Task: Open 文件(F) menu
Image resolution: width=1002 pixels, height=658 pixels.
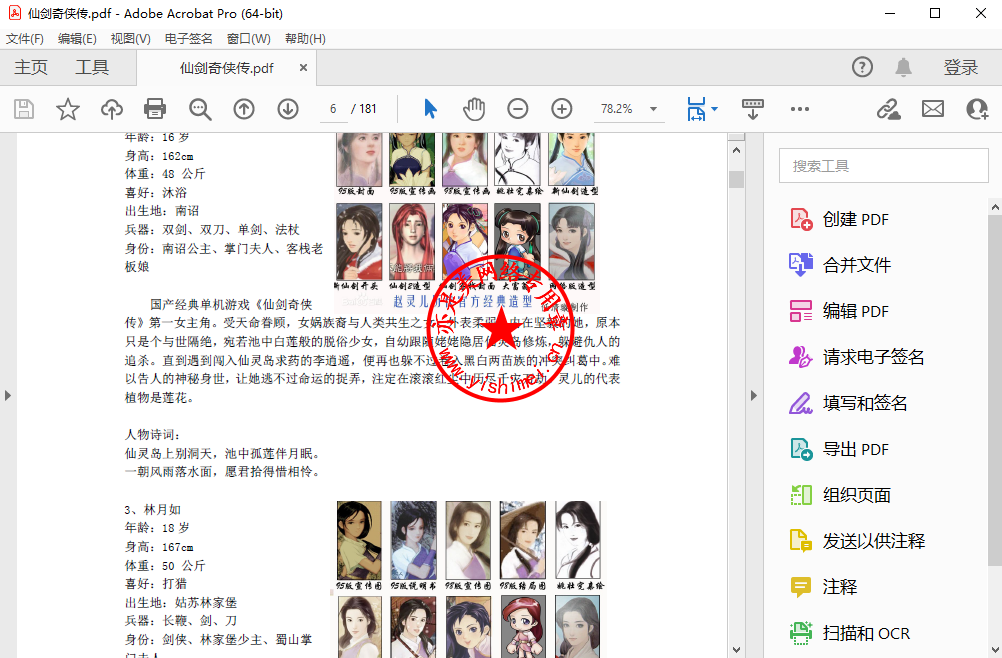Action: click(x=25, y=39)
